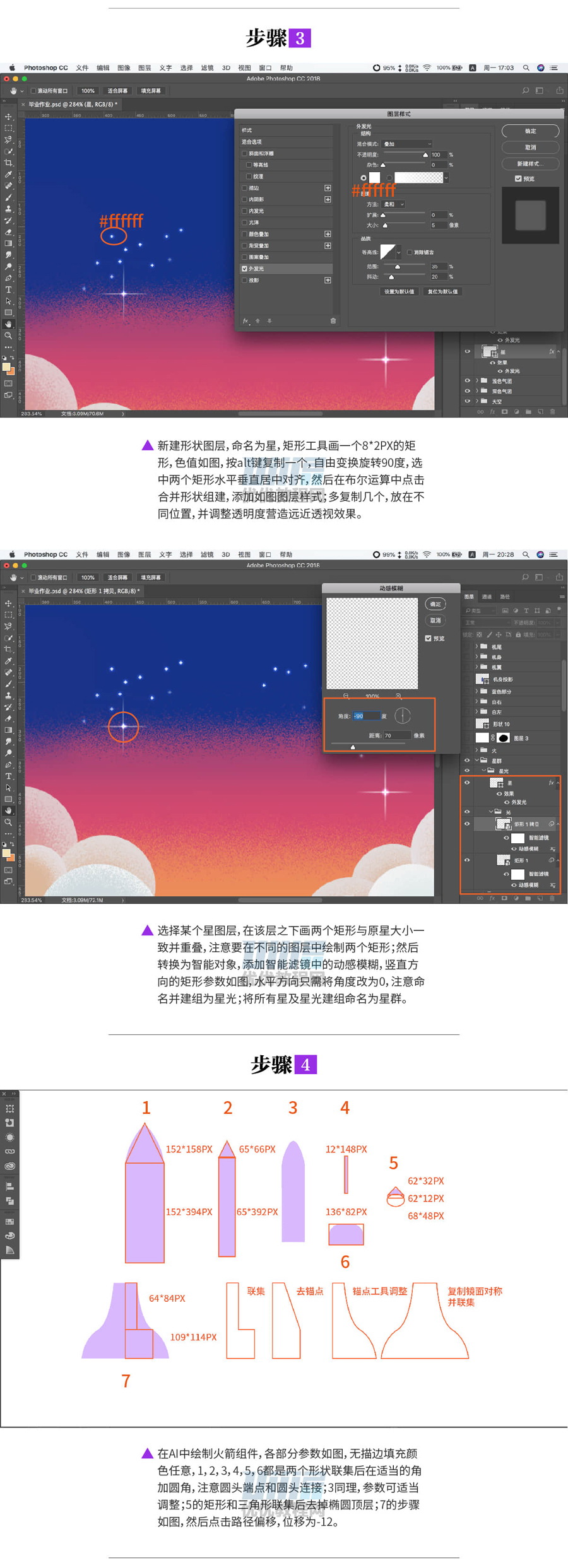Zoom in the Motion Blur preview

click(x=398, y=696)
